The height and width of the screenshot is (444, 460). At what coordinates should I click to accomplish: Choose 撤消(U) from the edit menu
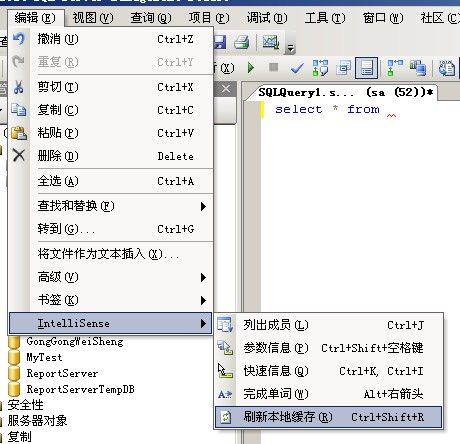pyautogui.click(x=112, y=39)
